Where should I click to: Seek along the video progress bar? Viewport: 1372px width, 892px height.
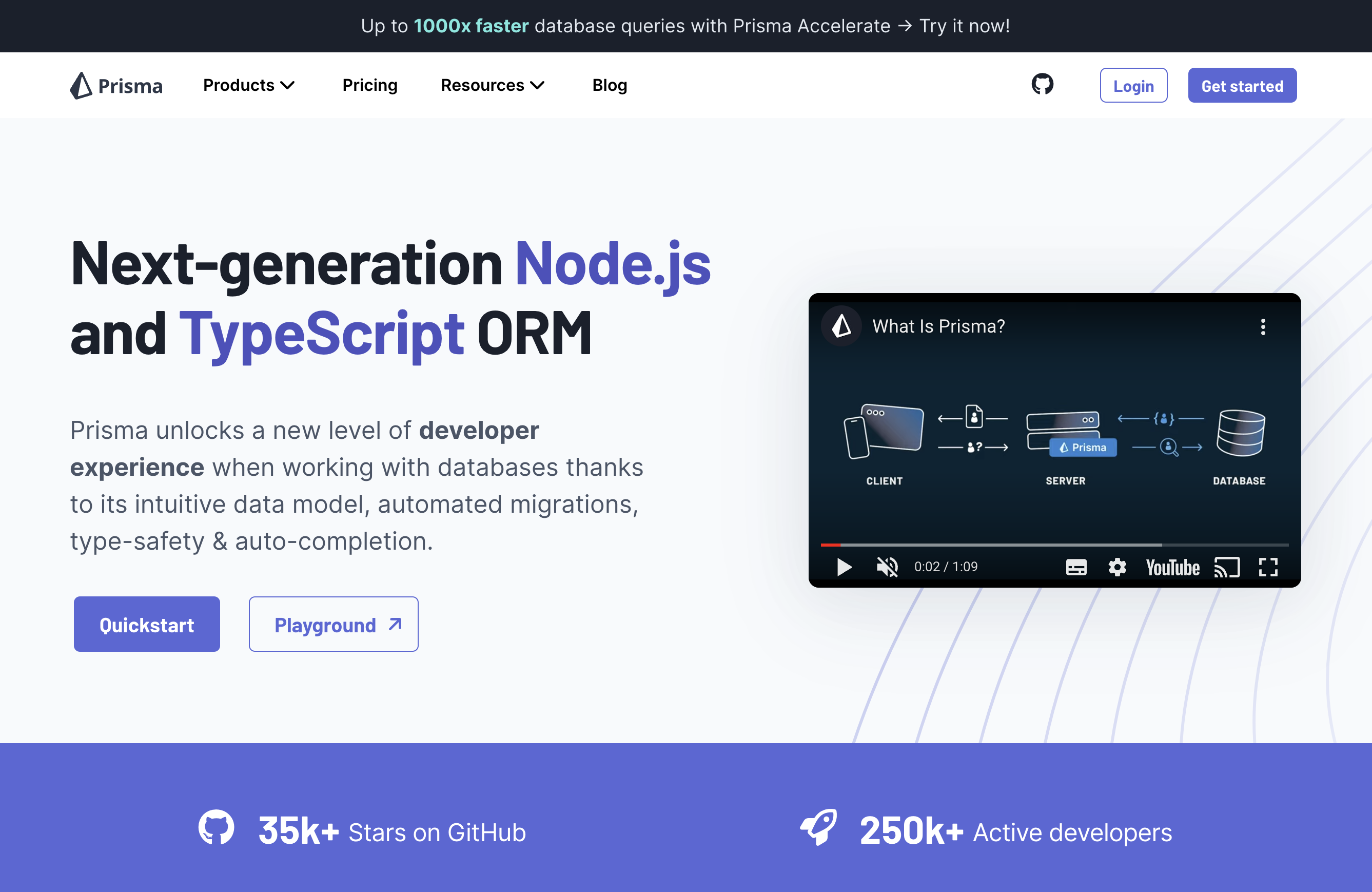click(x=1054, y=545)
